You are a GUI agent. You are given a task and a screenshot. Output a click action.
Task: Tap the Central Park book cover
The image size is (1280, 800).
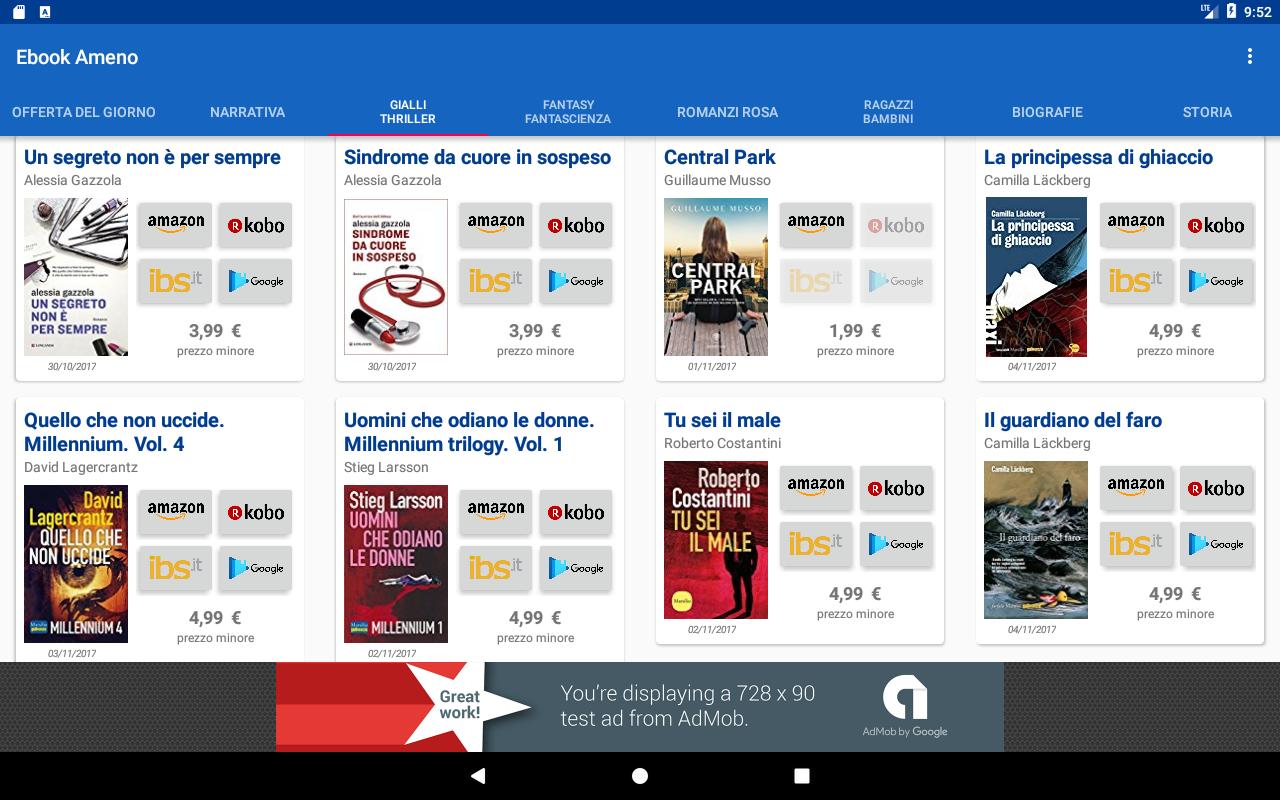point(716,277)
